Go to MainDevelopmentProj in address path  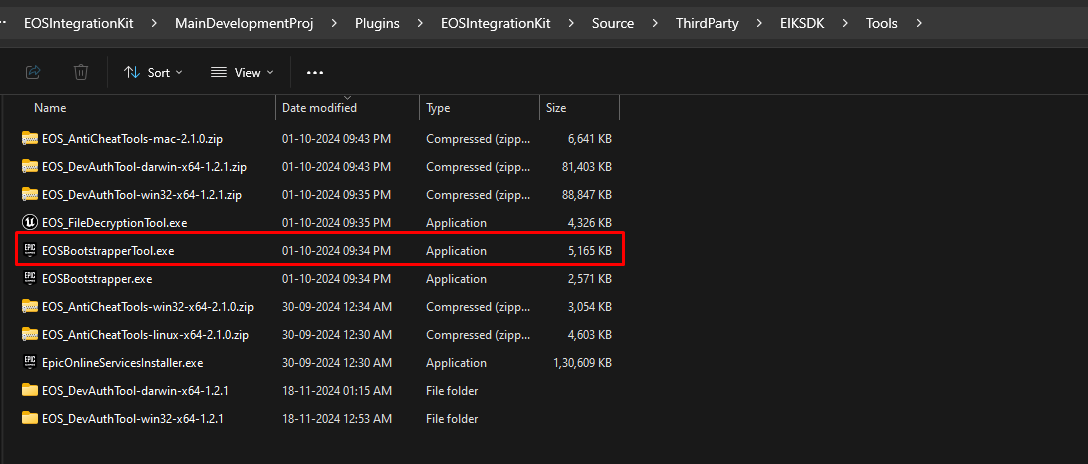[244, 23]
